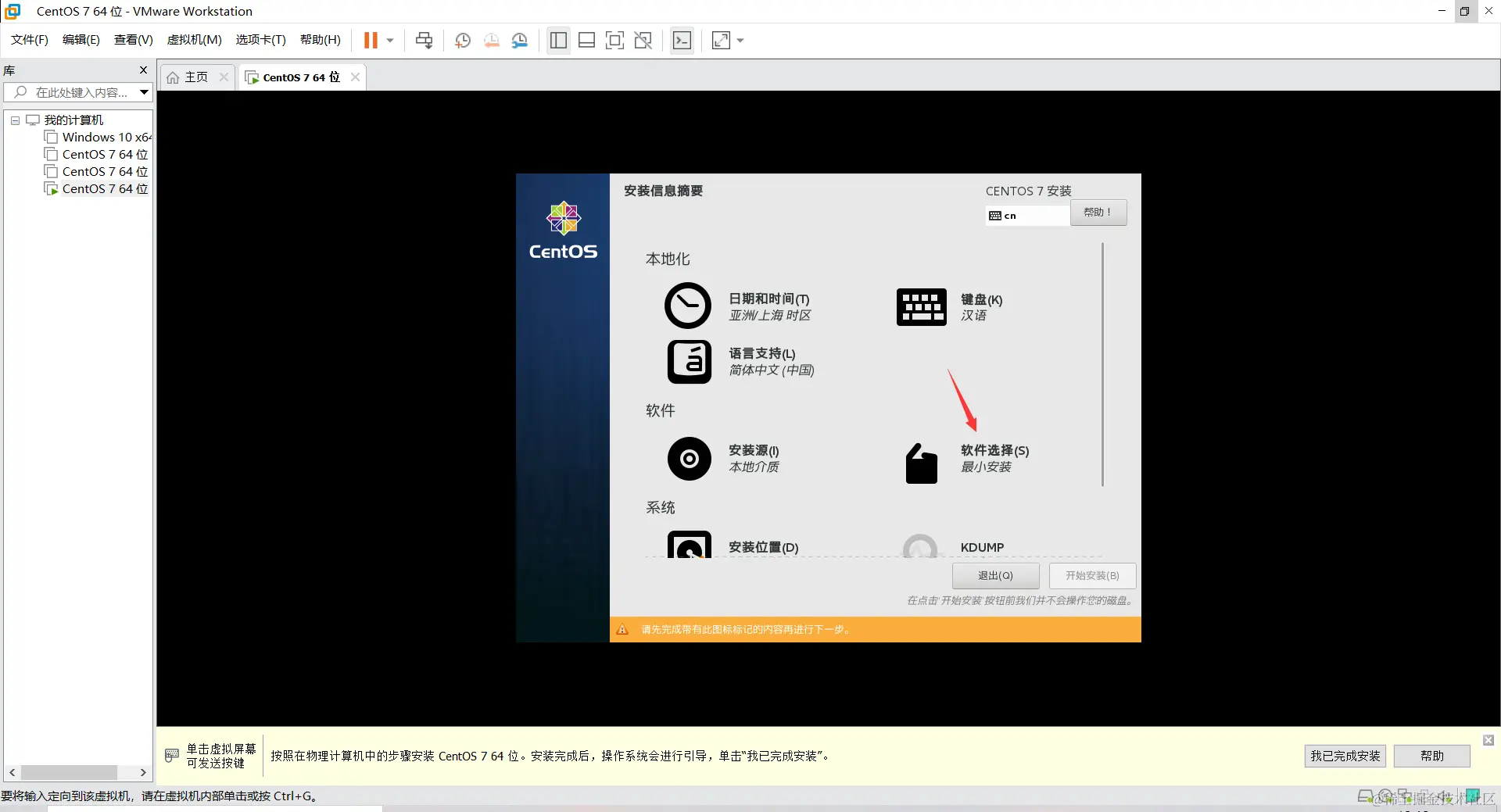Send Ctrl+Alt+Del to the virtual machine

coord(424,40)
